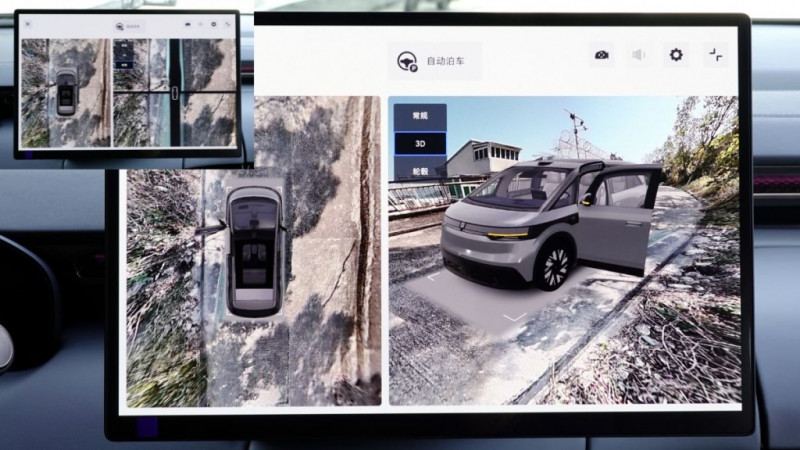Open settings gear on main screen
The width and height of the screenshot is (800, 450).
pyautogui.click(x=676, y=55)
